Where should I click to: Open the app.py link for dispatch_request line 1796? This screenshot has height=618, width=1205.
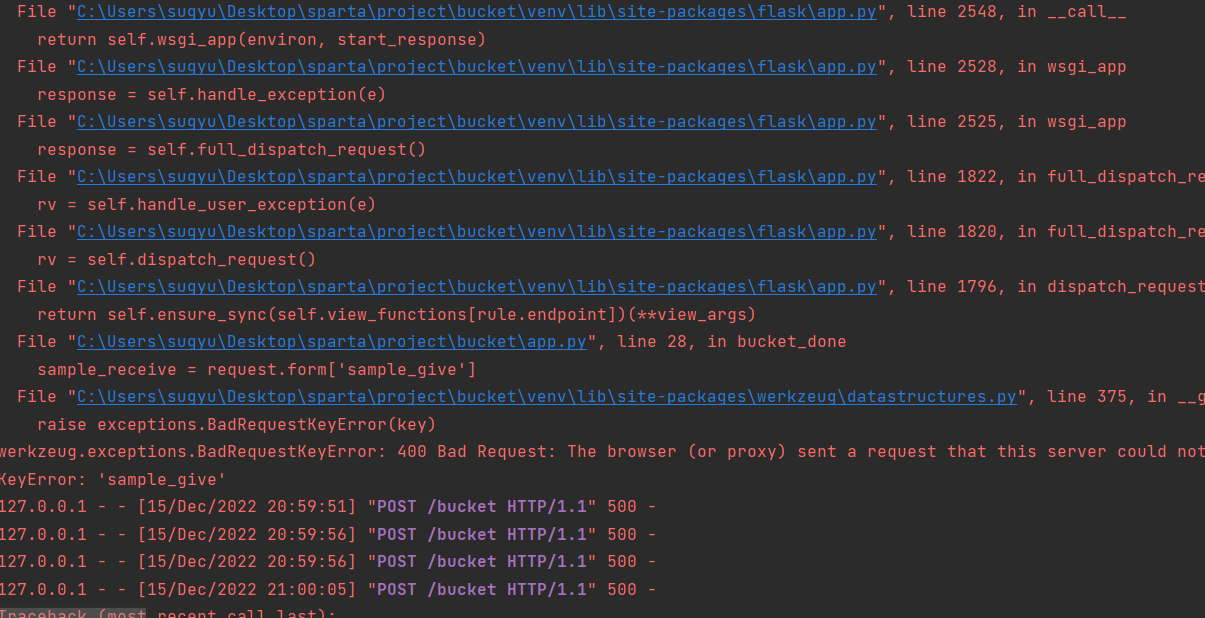(477, 287)
